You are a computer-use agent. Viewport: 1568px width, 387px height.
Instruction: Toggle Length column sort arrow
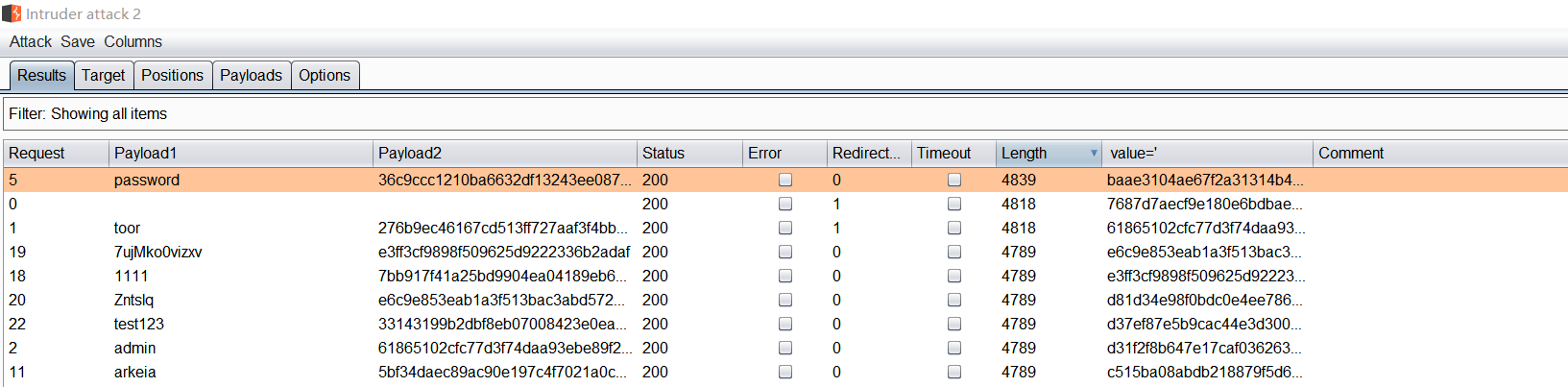coord(1094,154)
